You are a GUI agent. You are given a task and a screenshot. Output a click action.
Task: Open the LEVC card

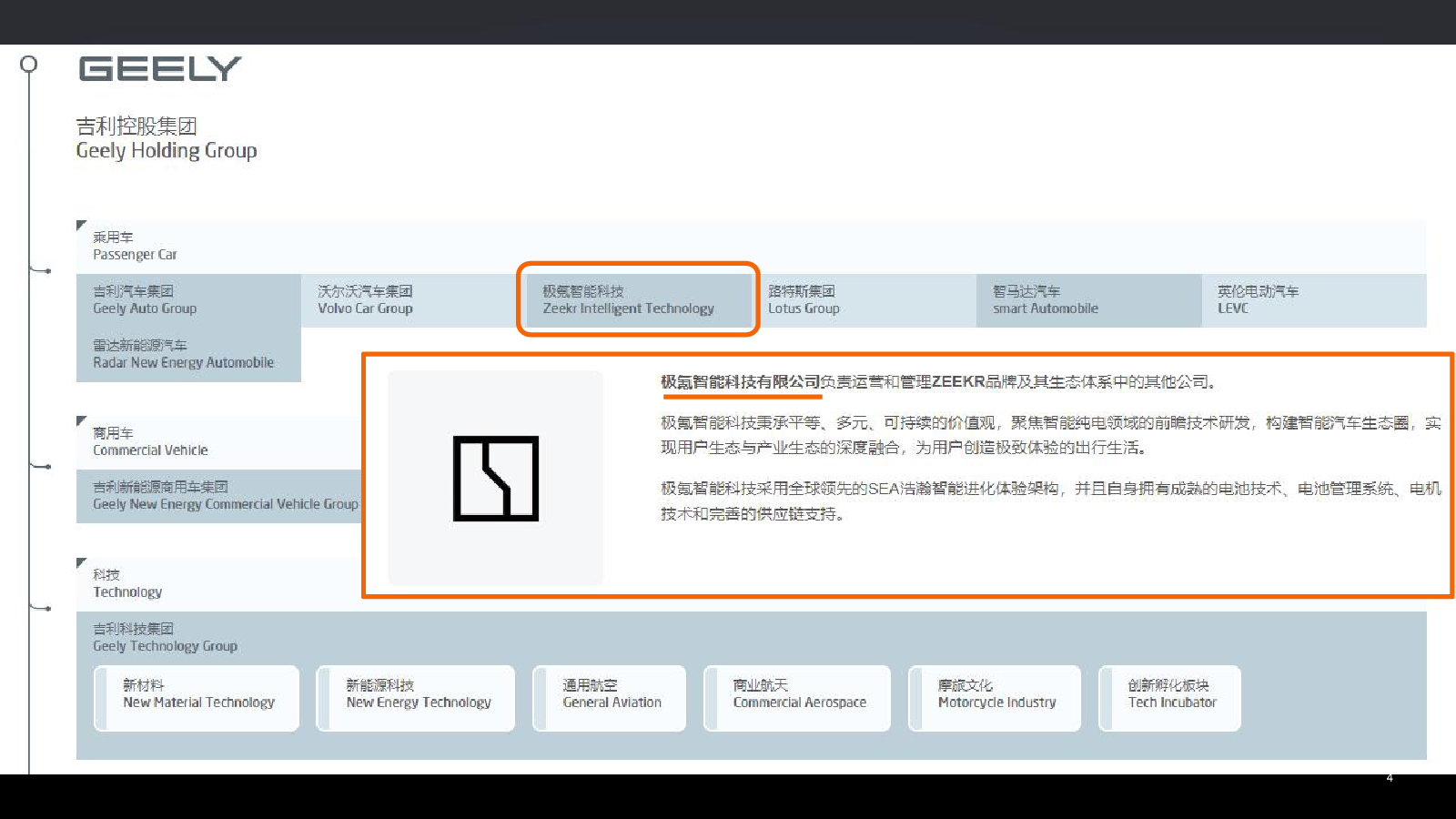point(1314,300)
